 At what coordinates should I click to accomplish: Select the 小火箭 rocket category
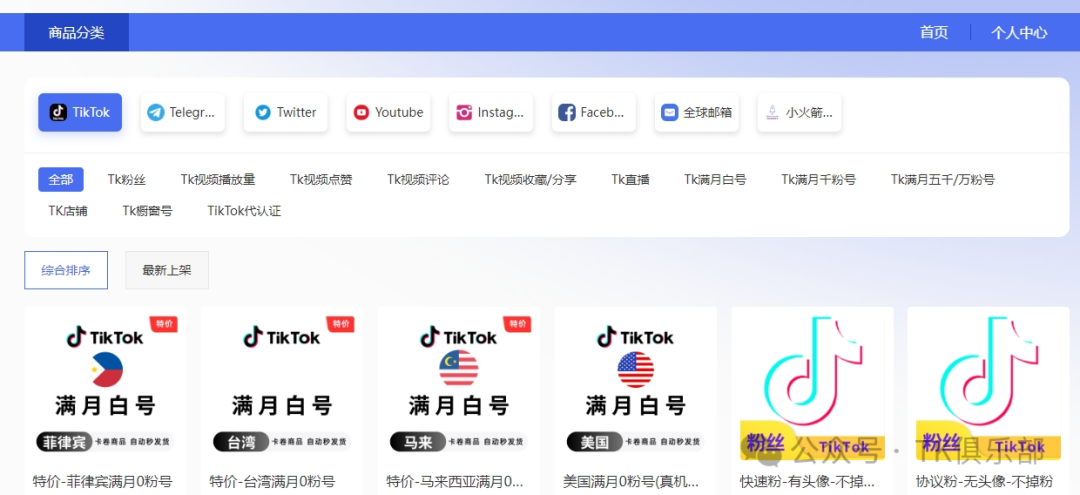click(799, 112)
